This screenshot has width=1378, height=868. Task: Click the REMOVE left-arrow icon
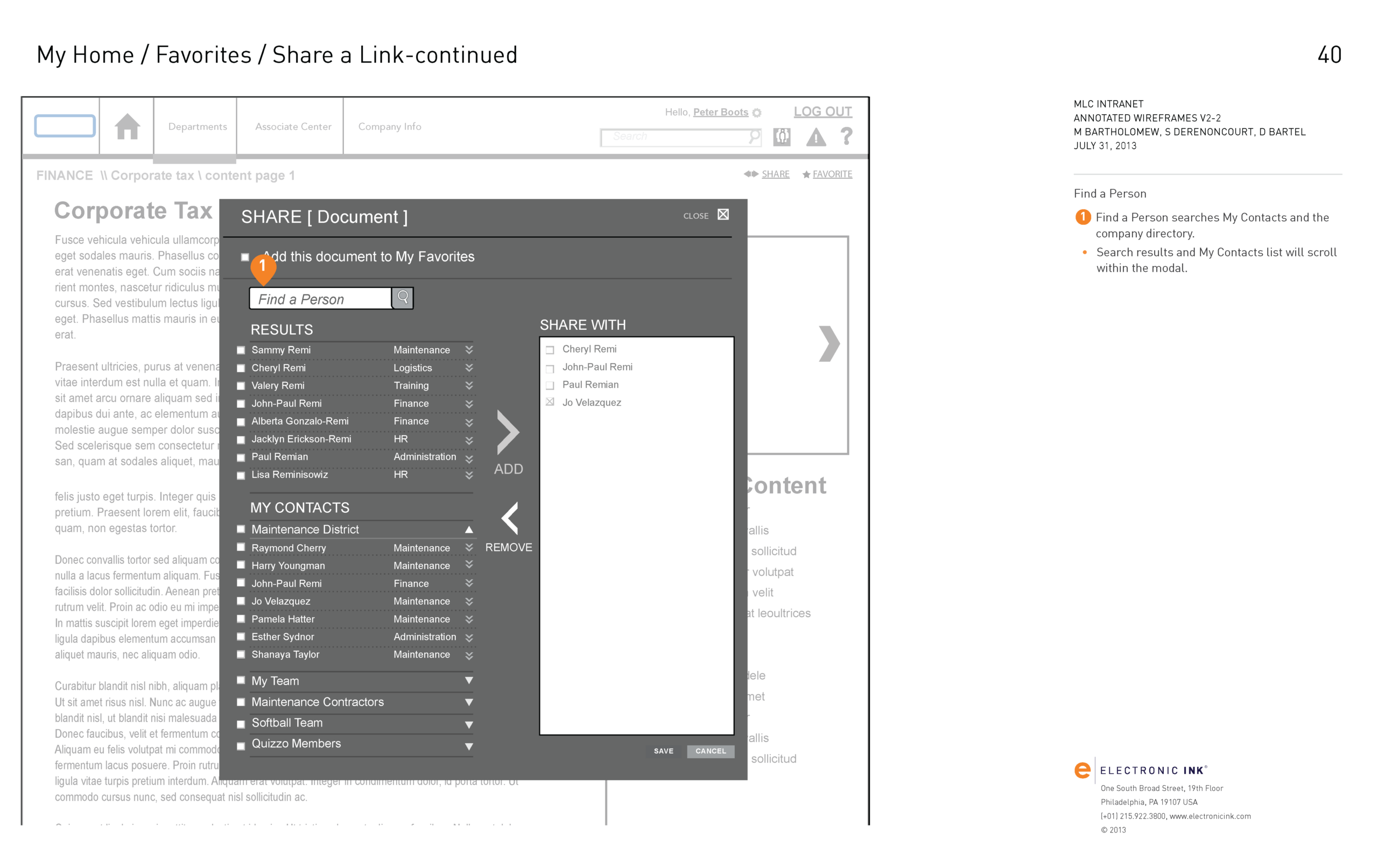[x=509, y=518]
